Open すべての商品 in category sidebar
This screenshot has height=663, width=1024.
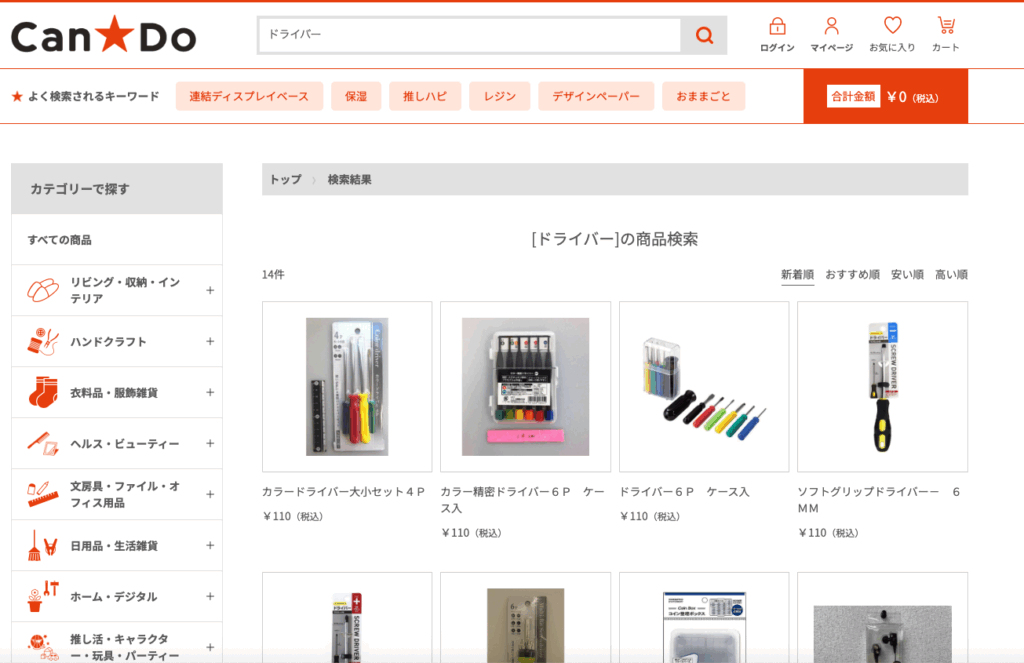(59, 240)
